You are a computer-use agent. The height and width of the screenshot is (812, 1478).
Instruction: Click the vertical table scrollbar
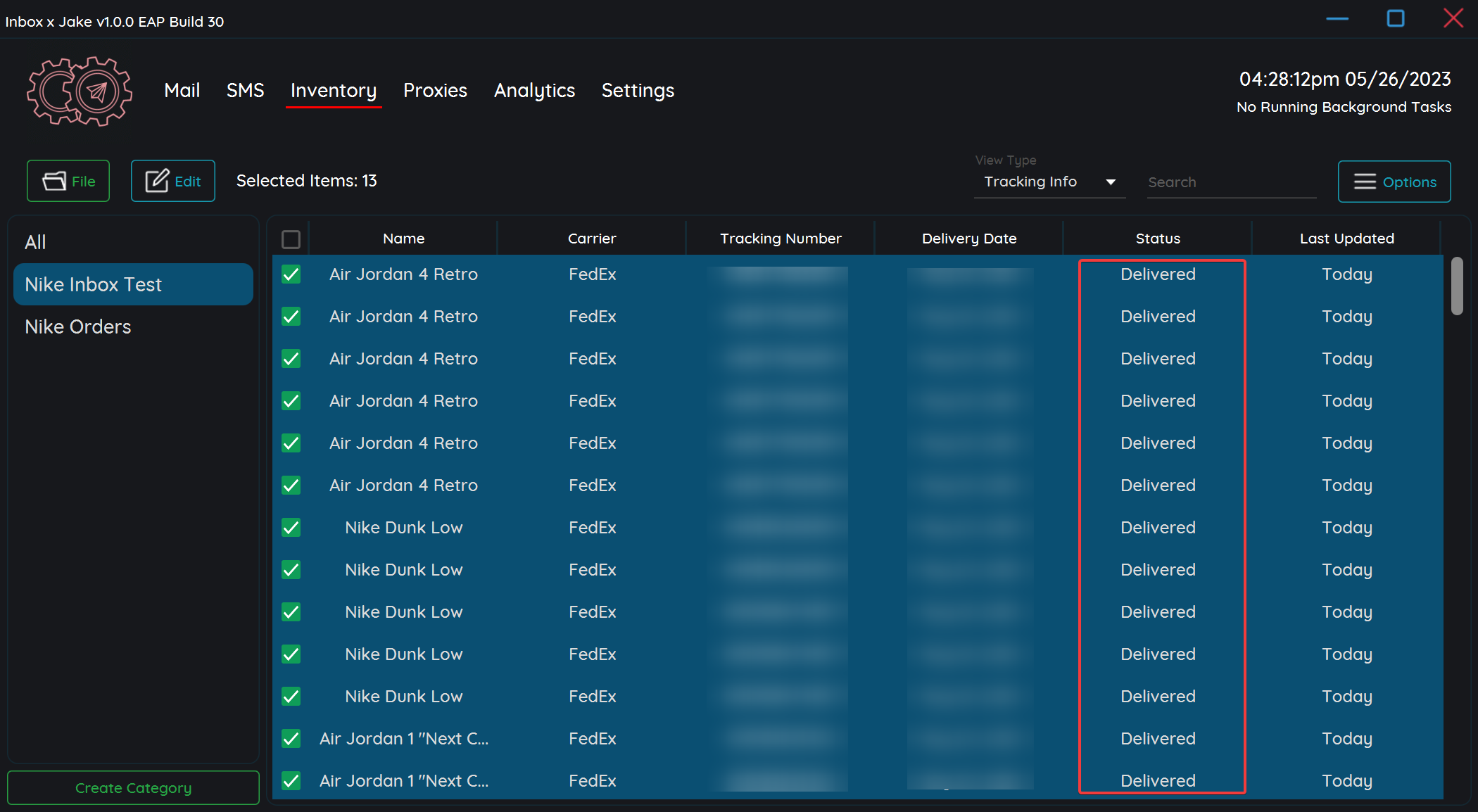tap(1457, 286)
